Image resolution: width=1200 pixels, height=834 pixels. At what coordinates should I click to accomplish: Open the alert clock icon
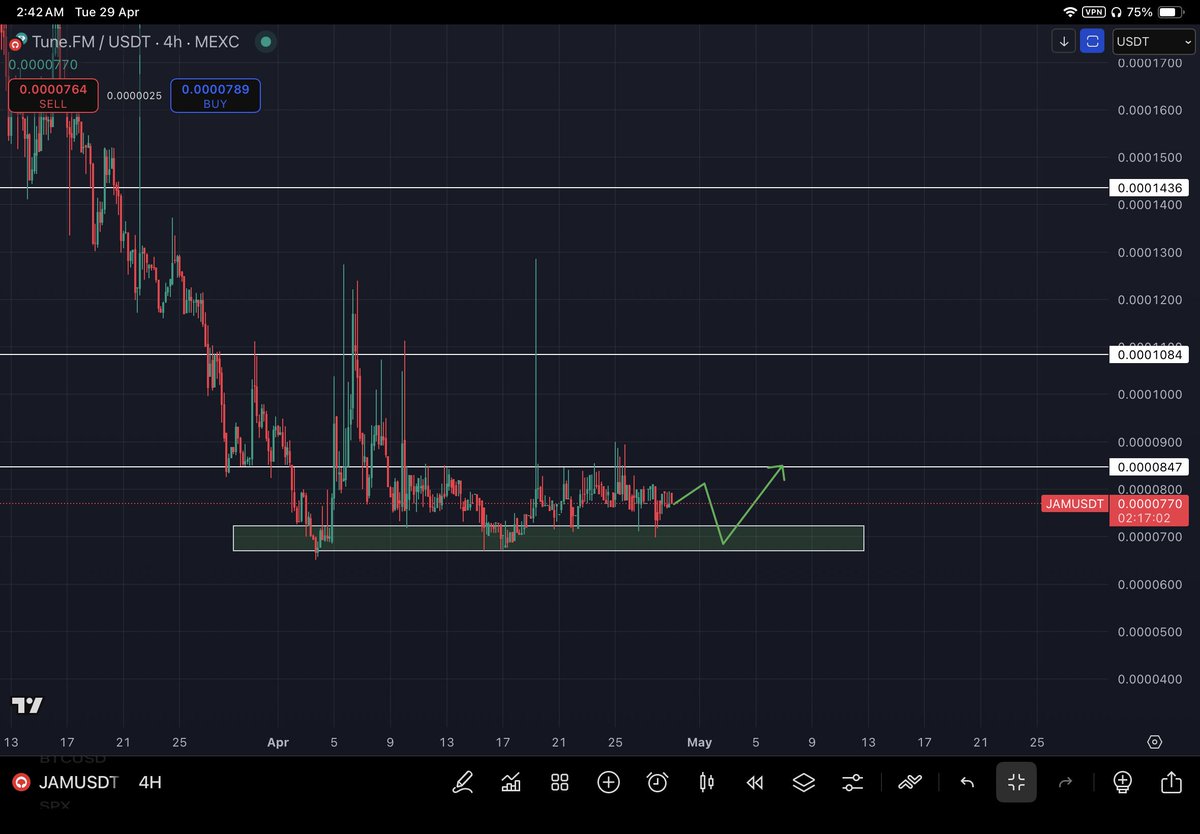point(657,782)
